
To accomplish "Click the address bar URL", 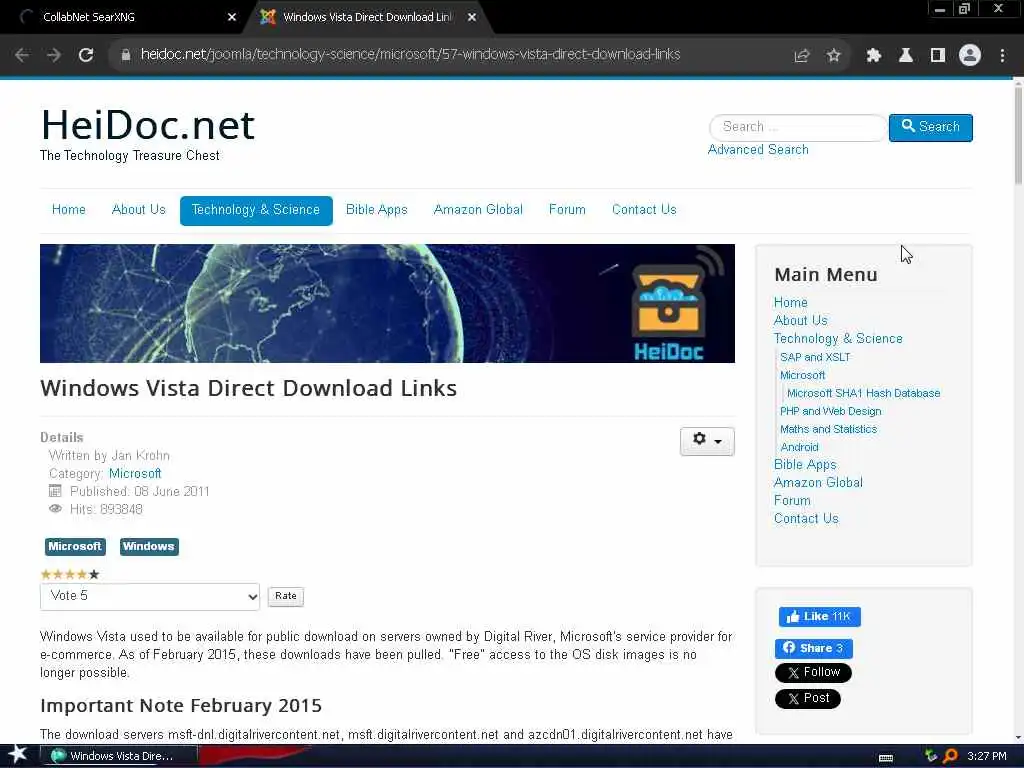I will tap(410, 55).
